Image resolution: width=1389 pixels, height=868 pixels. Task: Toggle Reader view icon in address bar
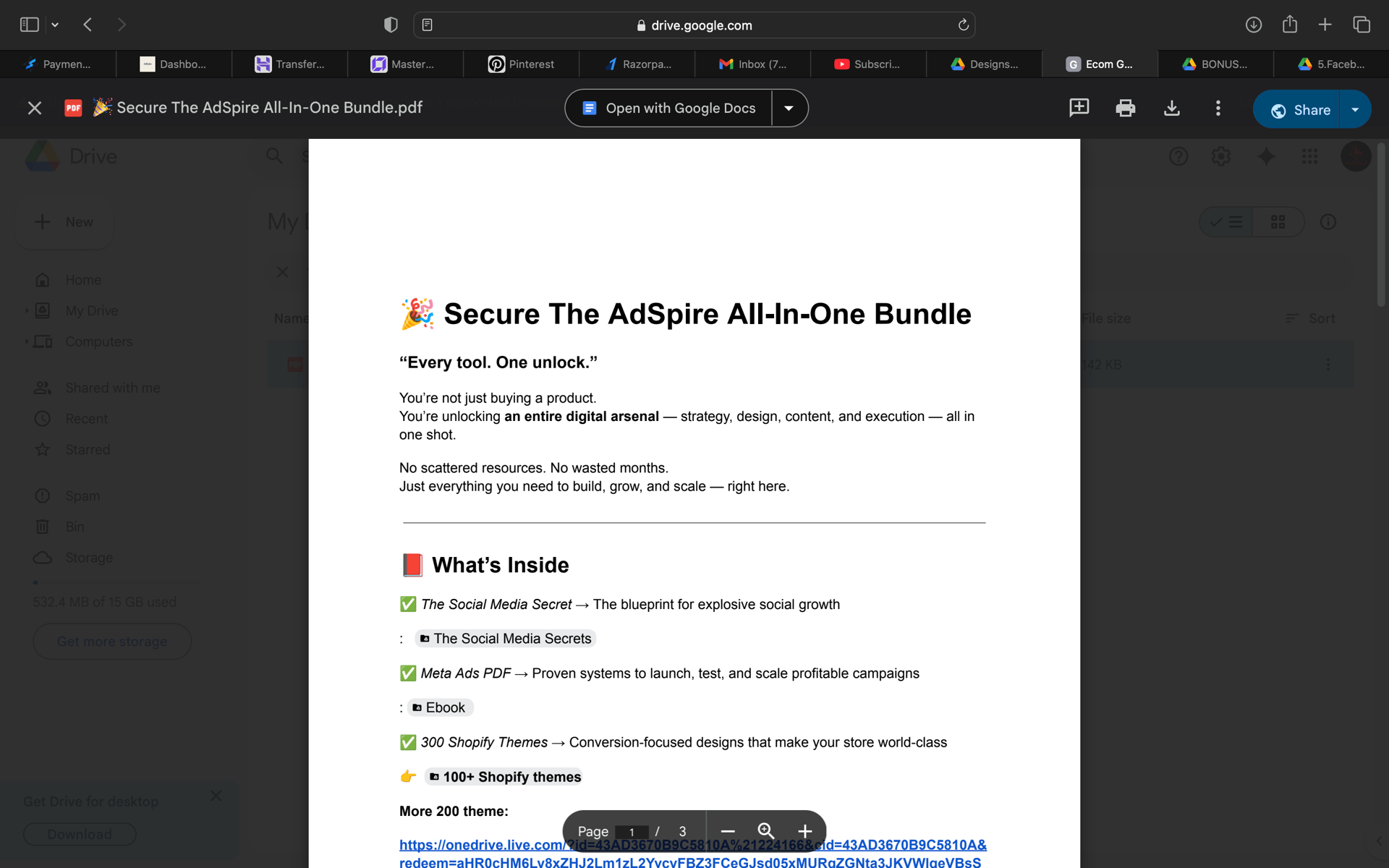click(428, 25)
